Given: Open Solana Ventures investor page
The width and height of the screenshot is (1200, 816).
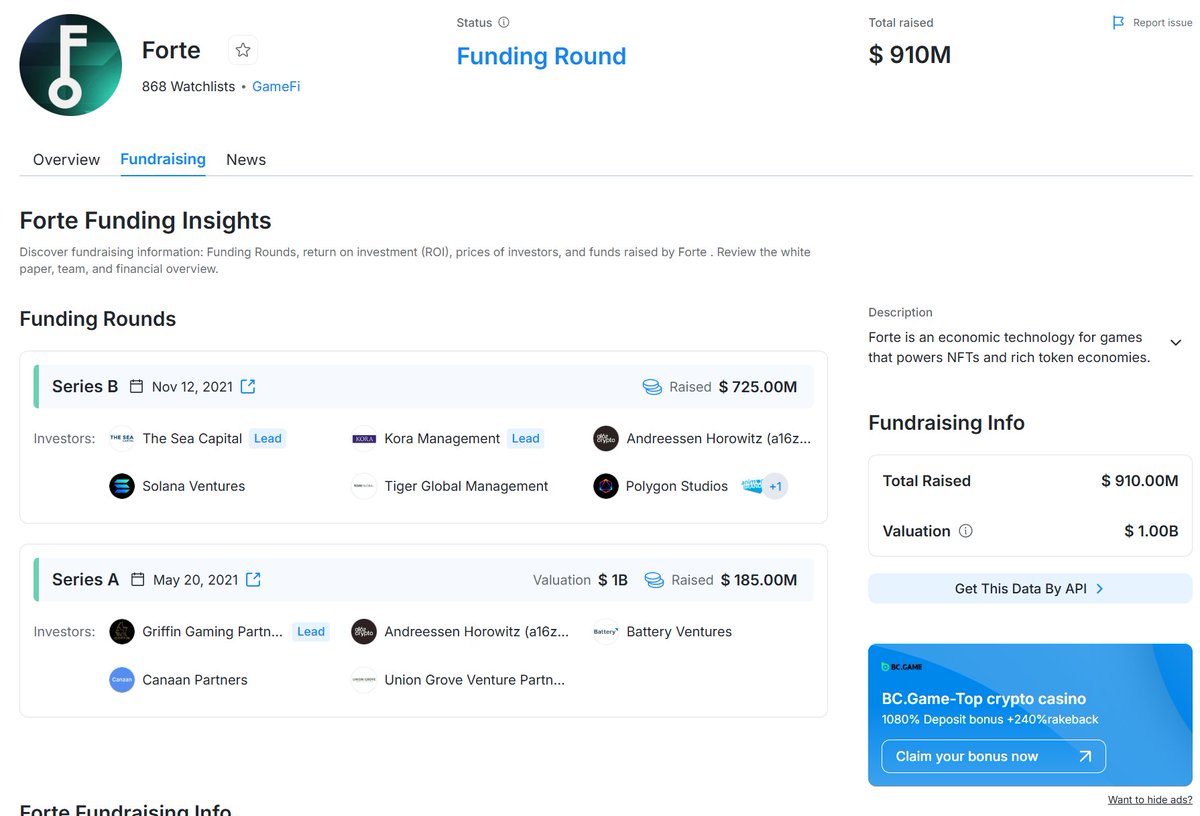Looking at the screenshot, I should 194,487.
